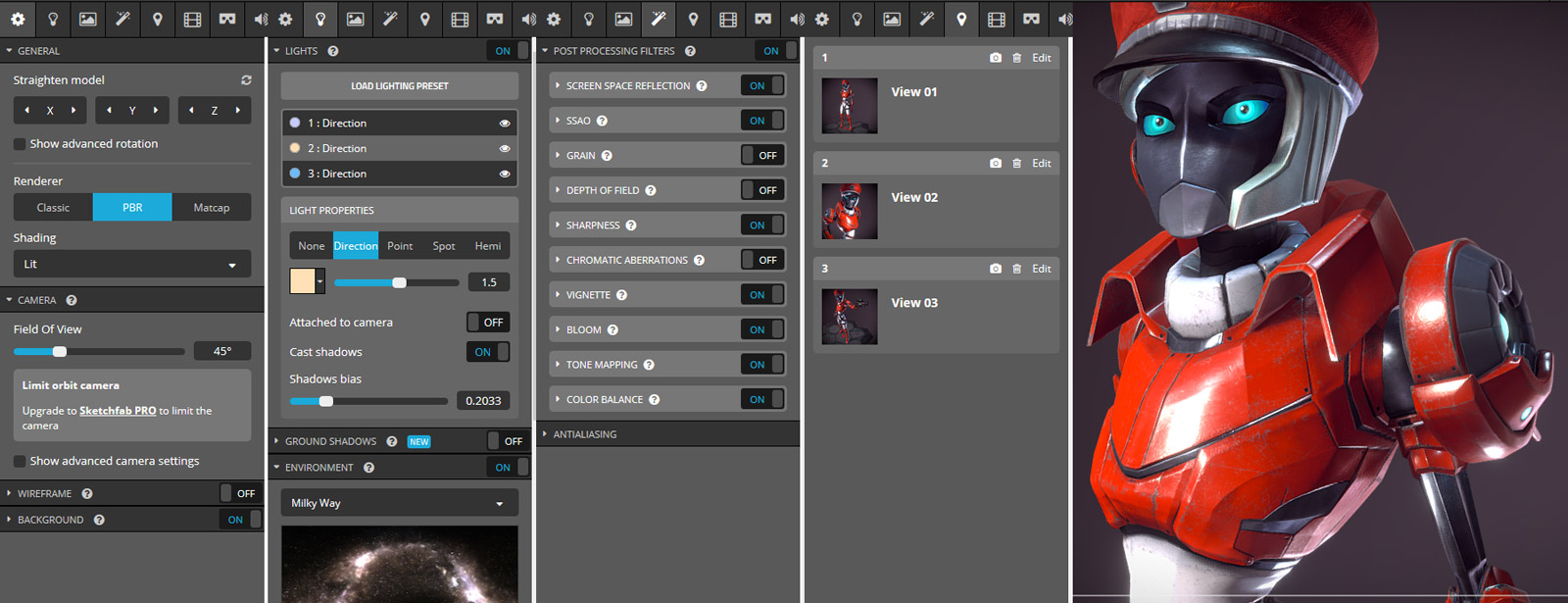Open the Milky Way environment dropdown

399,503
